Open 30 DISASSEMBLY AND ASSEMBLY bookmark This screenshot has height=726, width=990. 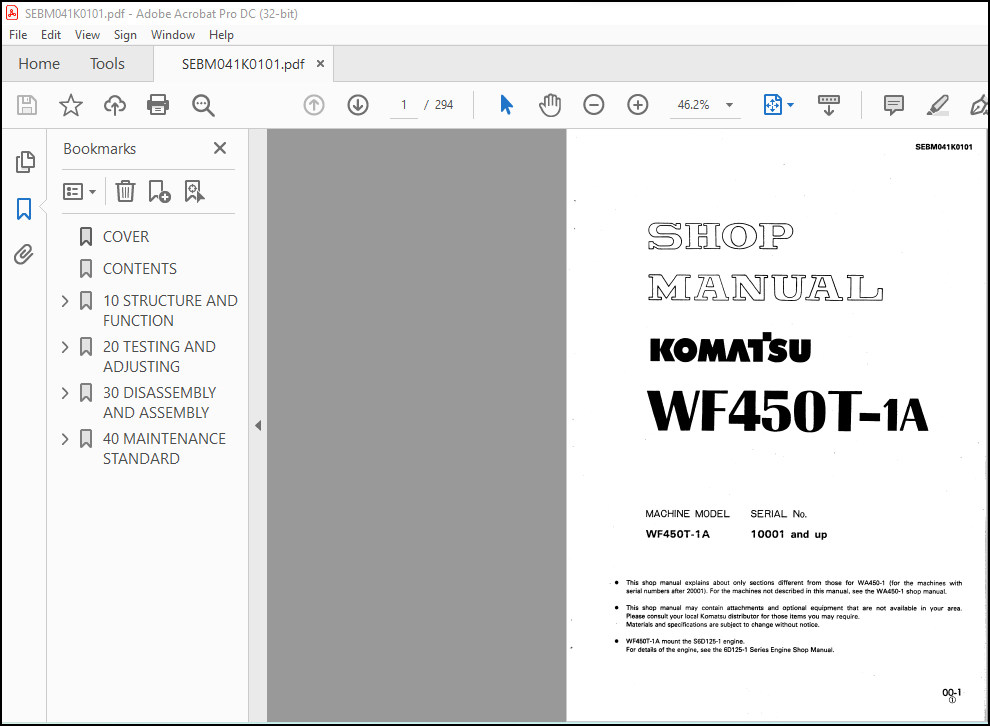point(159,403)
